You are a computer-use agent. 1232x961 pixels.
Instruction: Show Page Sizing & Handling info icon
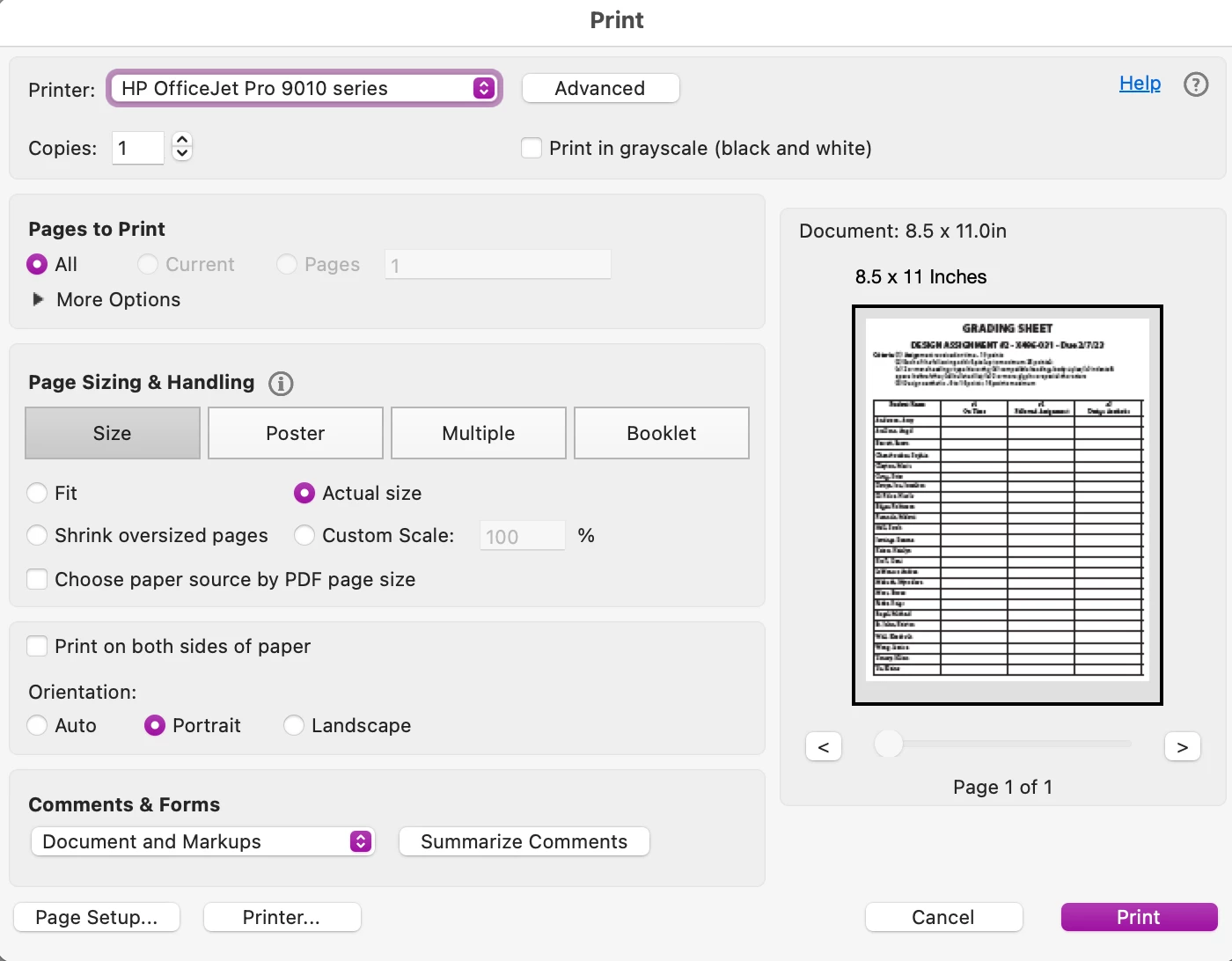coord(281,384)
